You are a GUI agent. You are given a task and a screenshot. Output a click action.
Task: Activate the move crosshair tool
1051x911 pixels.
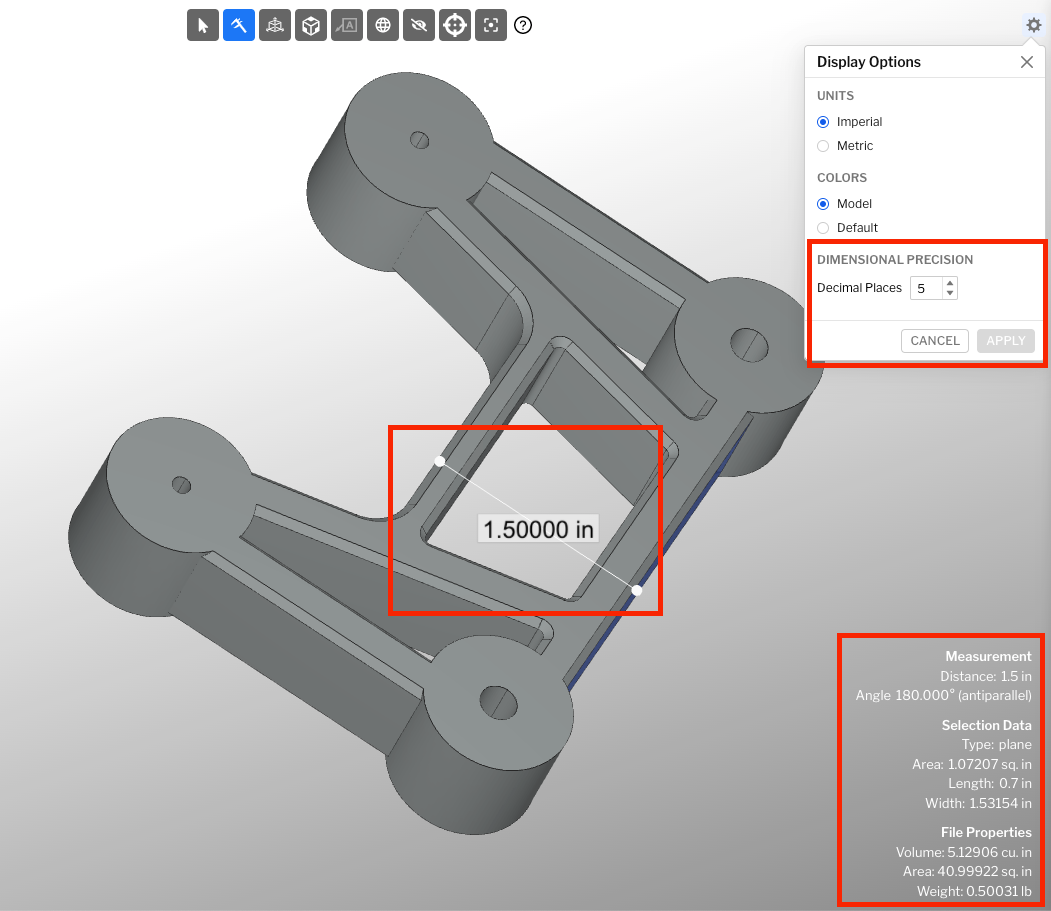pyautogui.click(x=454, y=25)
